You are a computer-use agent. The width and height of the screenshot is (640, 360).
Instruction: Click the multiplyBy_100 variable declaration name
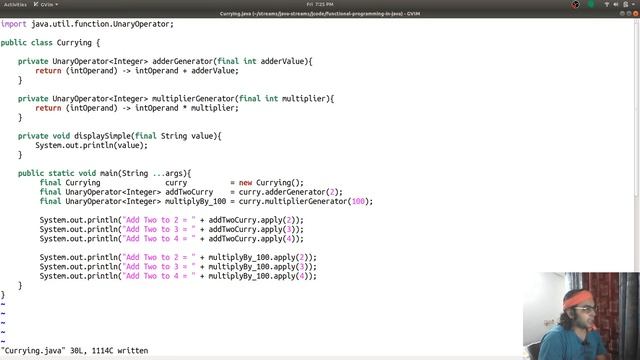pyautogui.click(x=196, y=202)
